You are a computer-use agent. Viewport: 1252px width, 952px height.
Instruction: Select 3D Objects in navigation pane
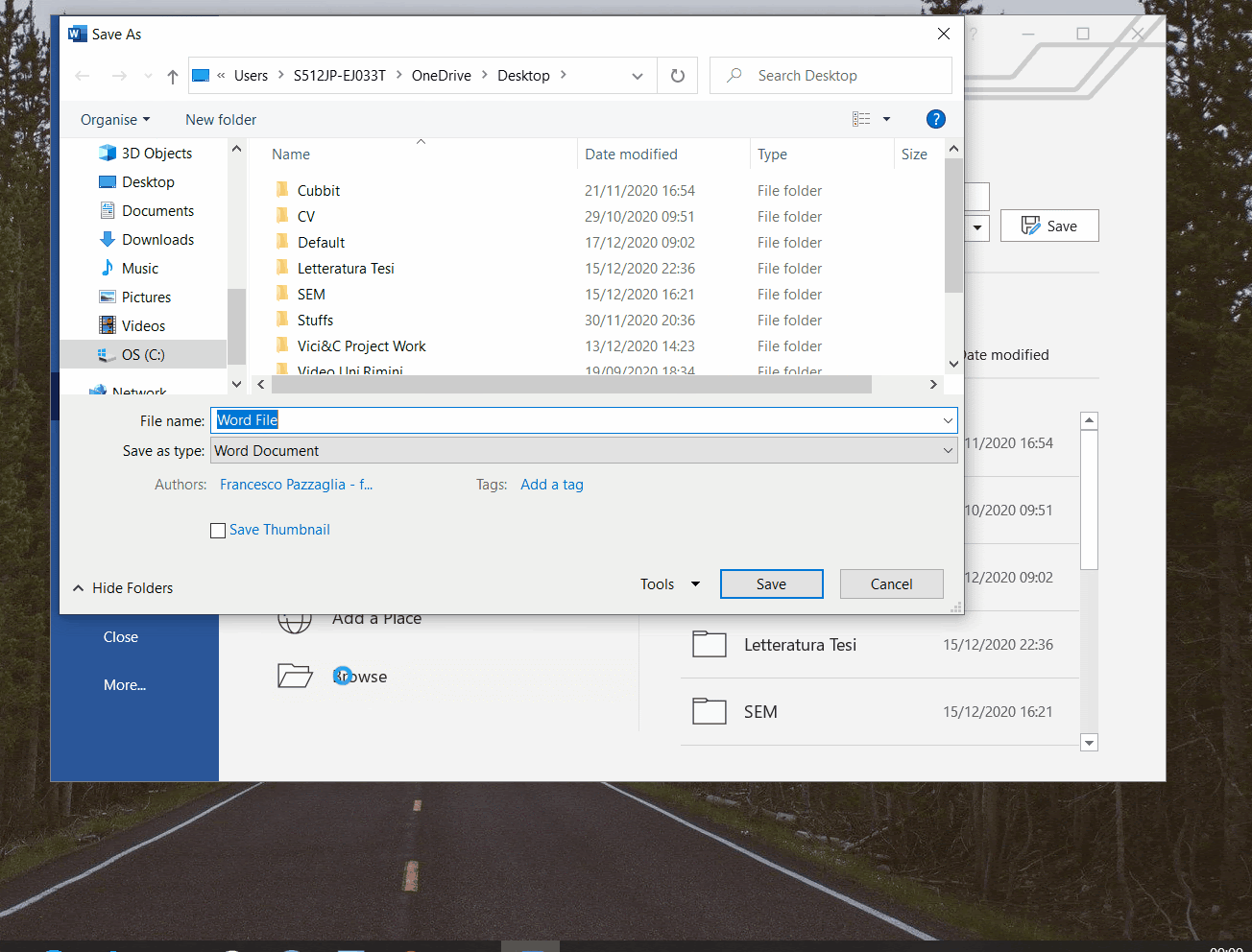pyautogui.click(x=145, y=154)
